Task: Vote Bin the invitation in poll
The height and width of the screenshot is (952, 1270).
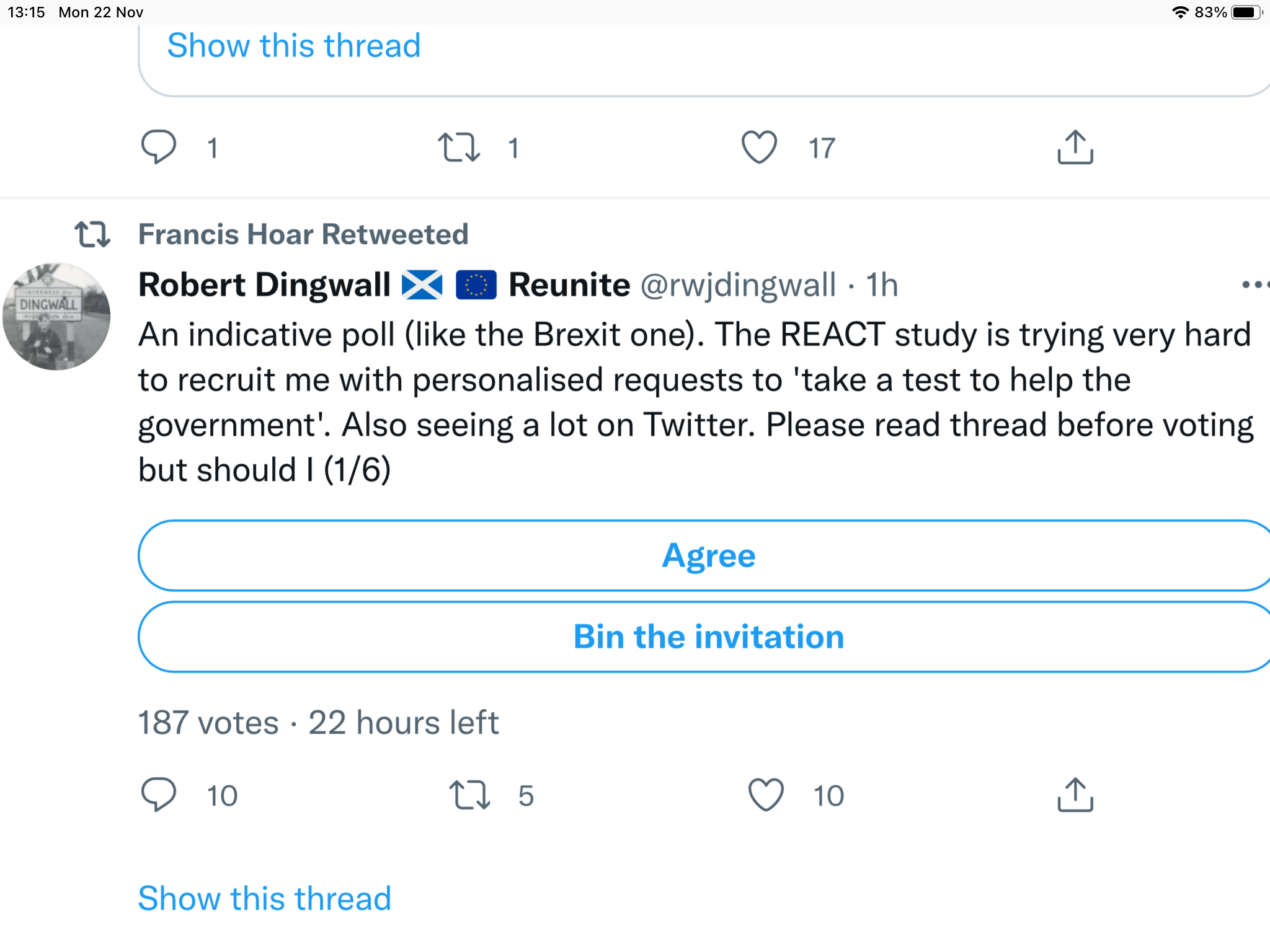Action: 707,637
